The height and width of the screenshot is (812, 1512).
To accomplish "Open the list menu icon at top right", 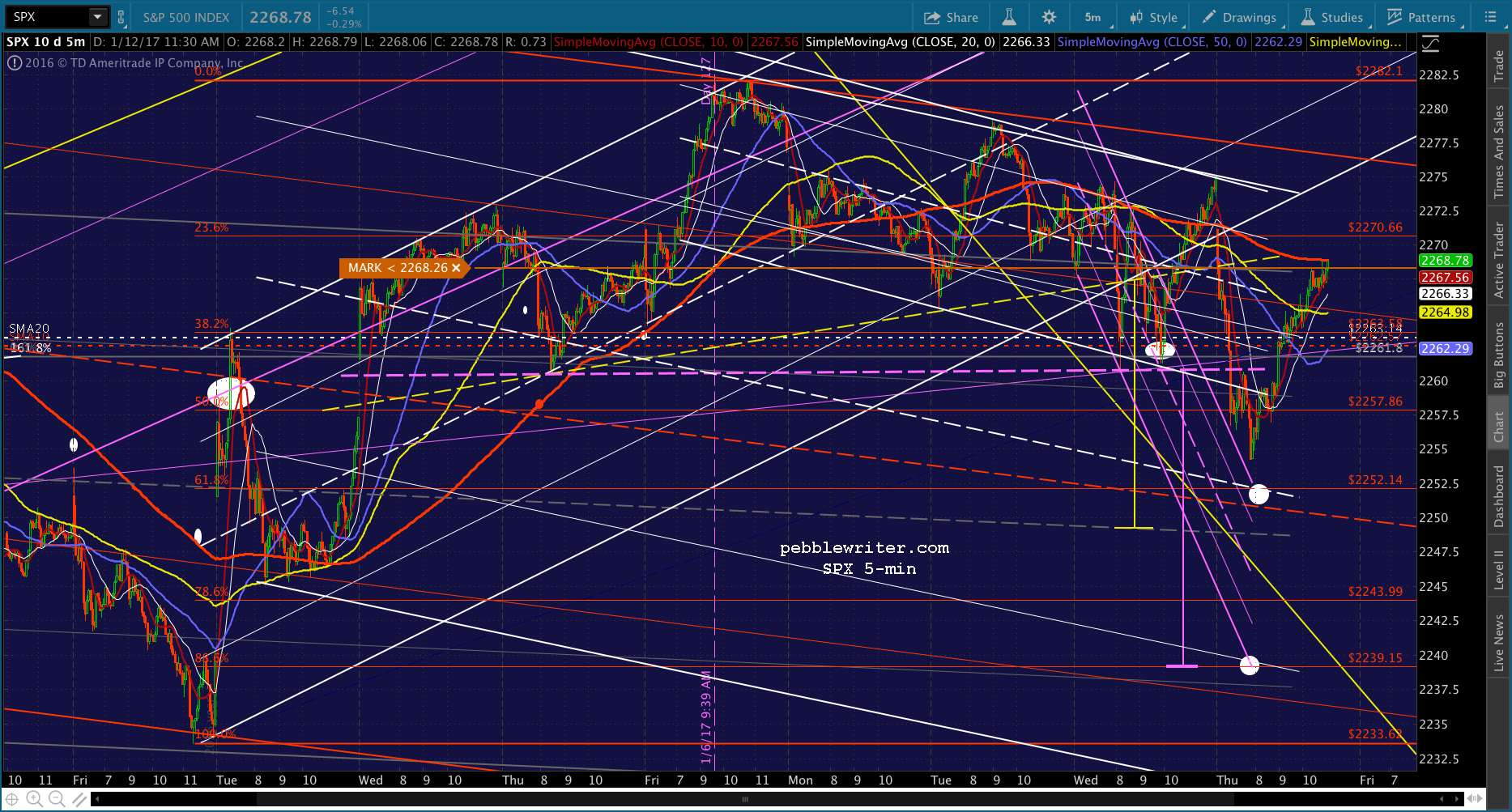I will pyautogui.click(x=1490, y=17).
